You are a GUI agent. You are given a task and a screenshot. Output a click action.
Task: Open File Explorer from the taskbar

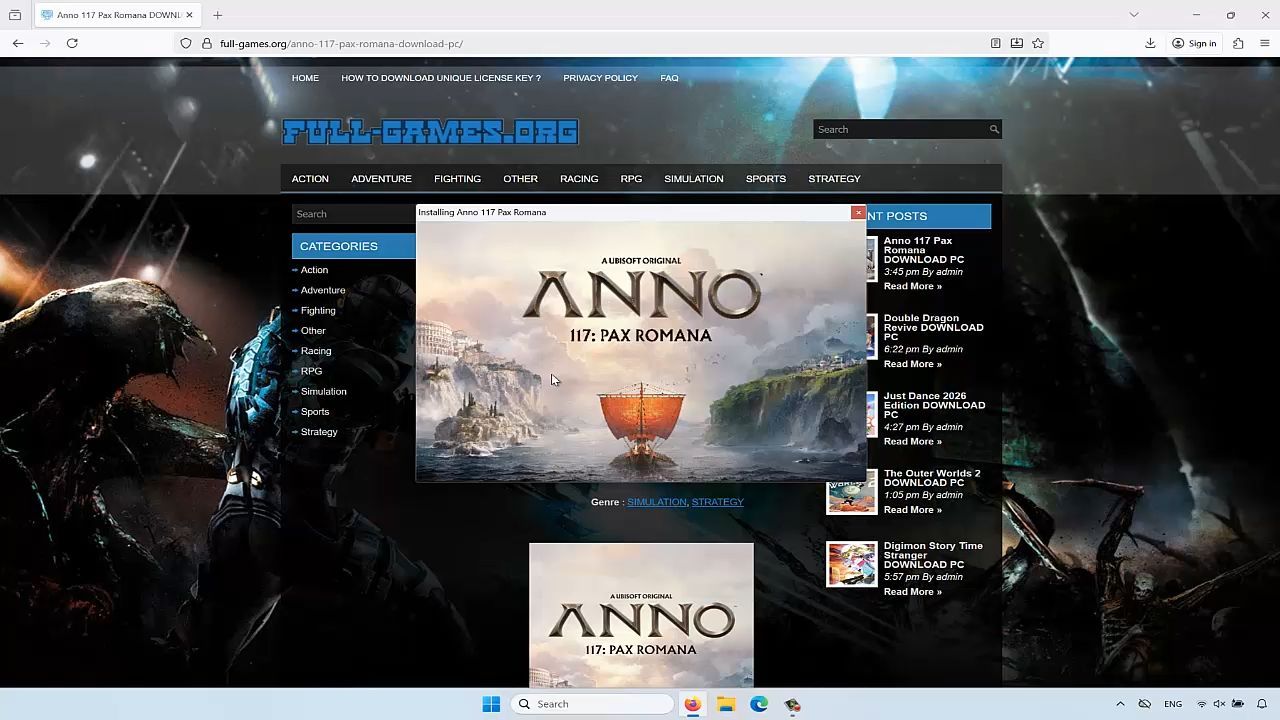tap(726, 704)
